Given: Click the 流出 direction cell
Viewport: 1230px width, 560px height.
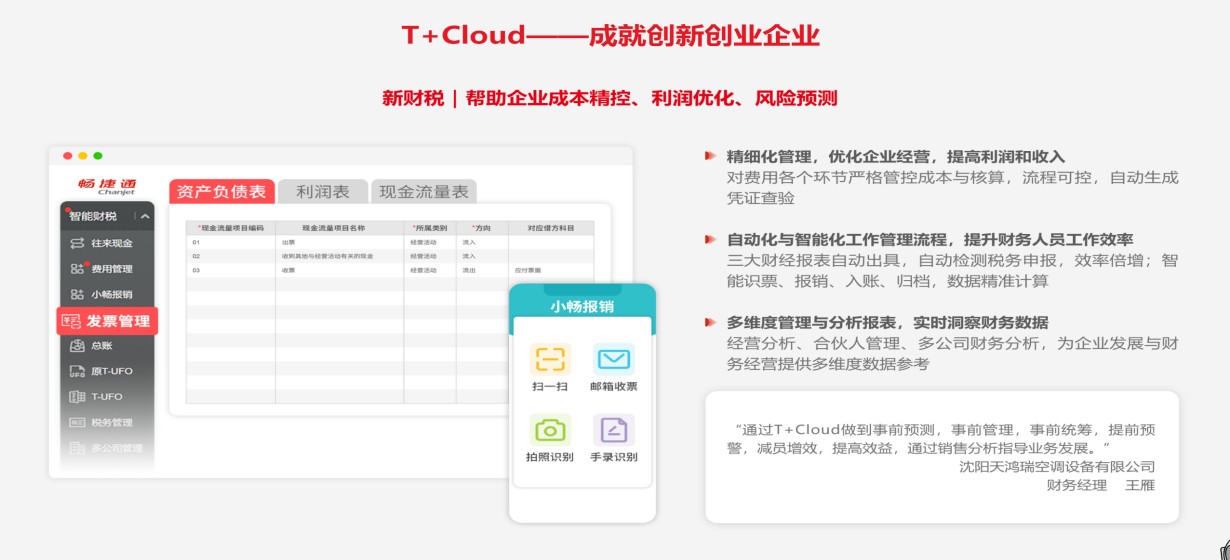Looking at the screenshot, I should click(469, 270).
